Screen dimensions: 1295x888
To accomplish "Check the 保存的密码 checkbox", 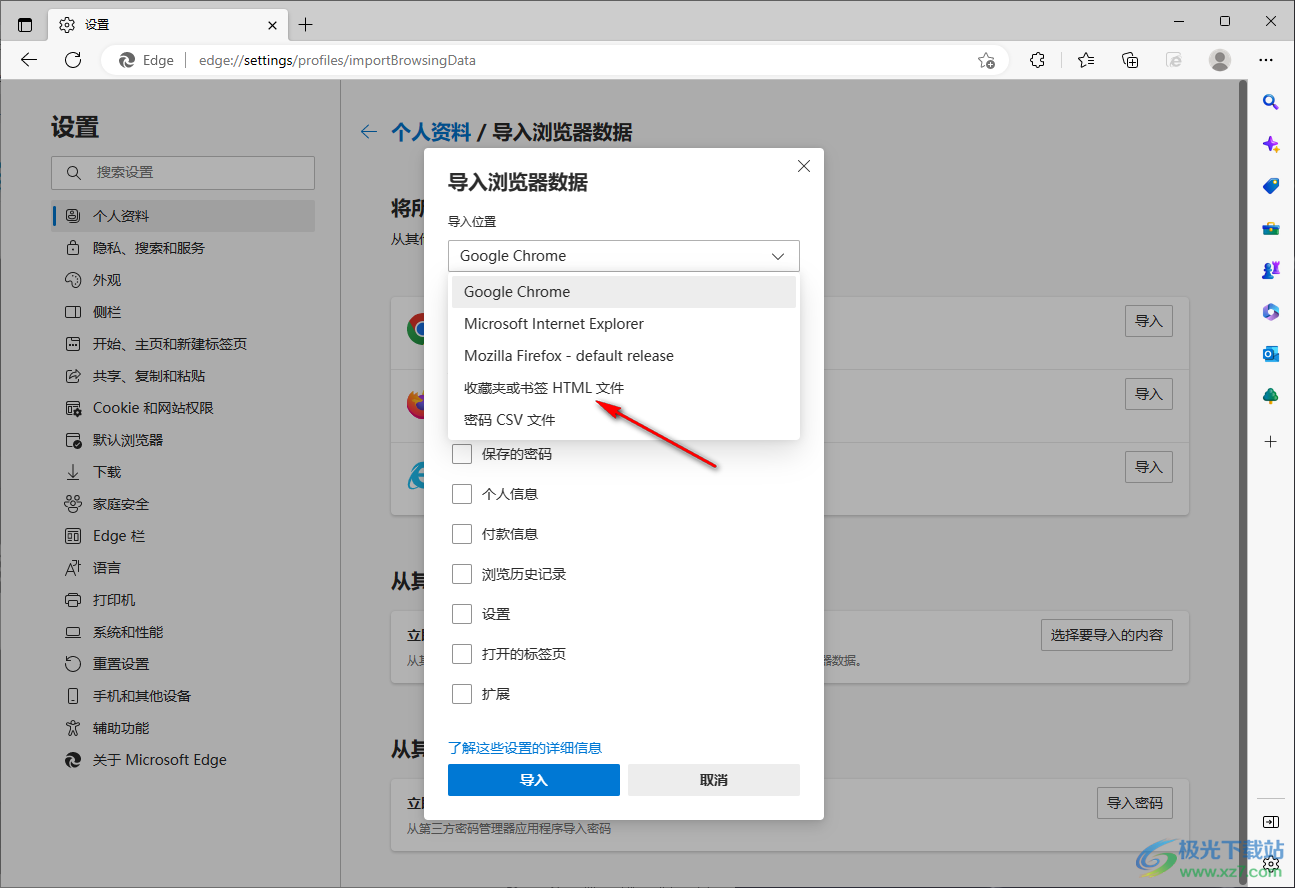I will 462,454.
